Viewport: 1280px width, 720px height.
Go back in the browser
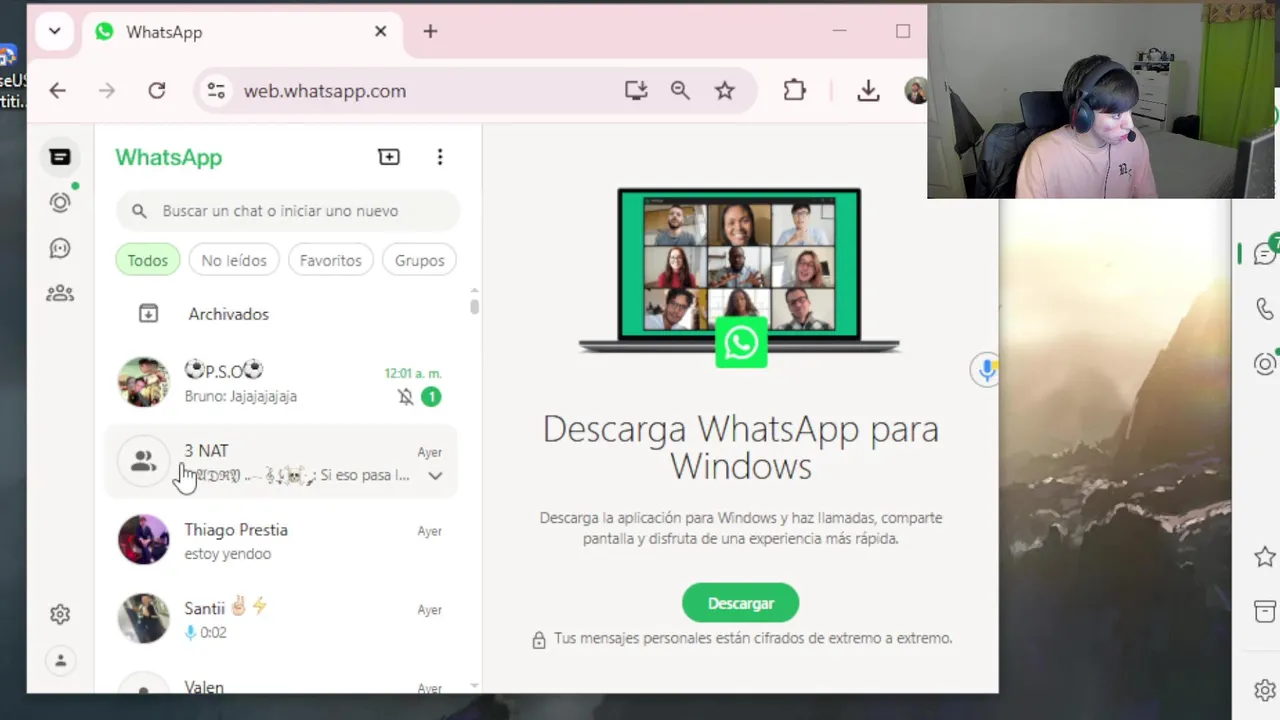[x=57, y=91]
